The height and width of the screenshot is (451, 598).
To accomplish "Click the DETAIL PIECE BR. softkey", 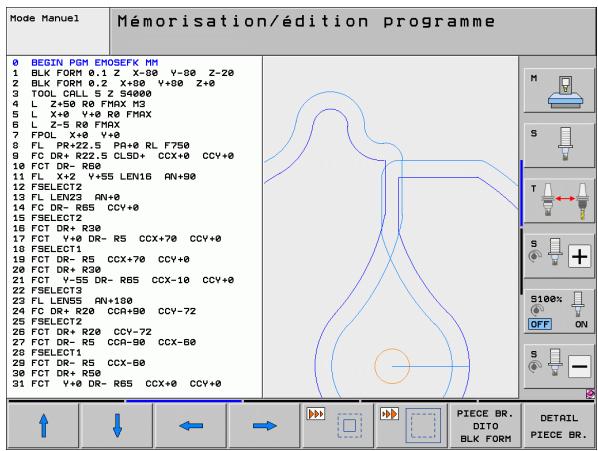I will click(559, 425).
